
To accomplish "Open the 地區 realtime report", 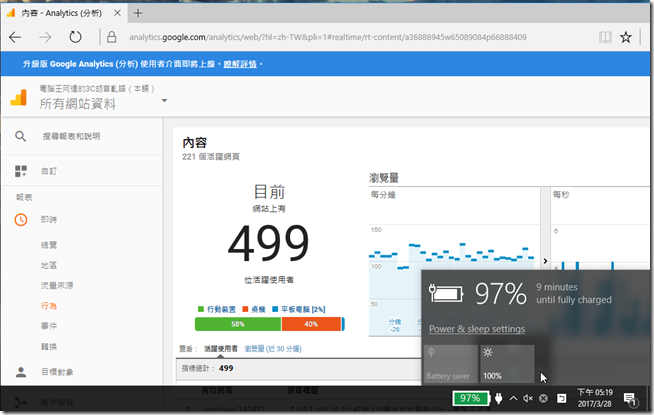I will [x=49, y=265].
